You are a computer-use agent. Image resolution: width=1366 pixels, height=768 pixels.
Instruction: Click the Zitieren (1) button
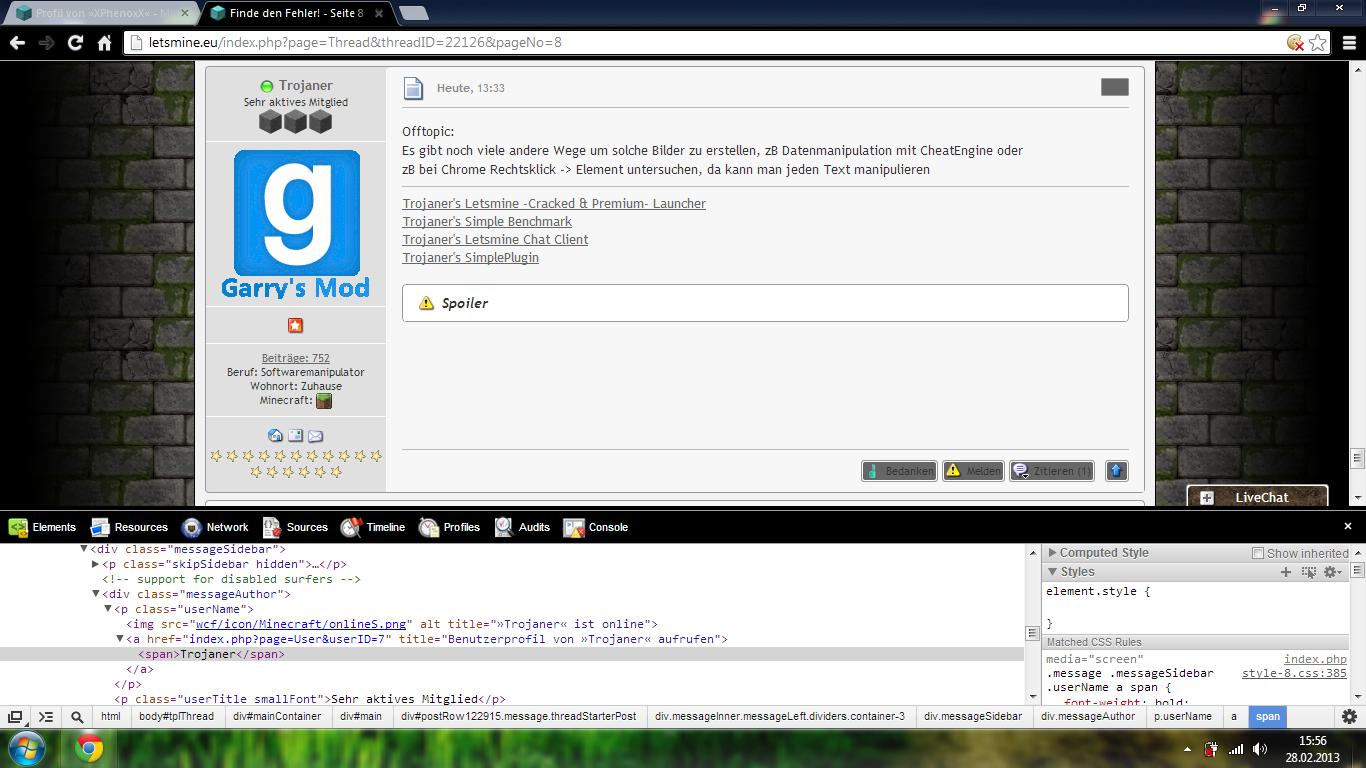tap(1052, 471)
